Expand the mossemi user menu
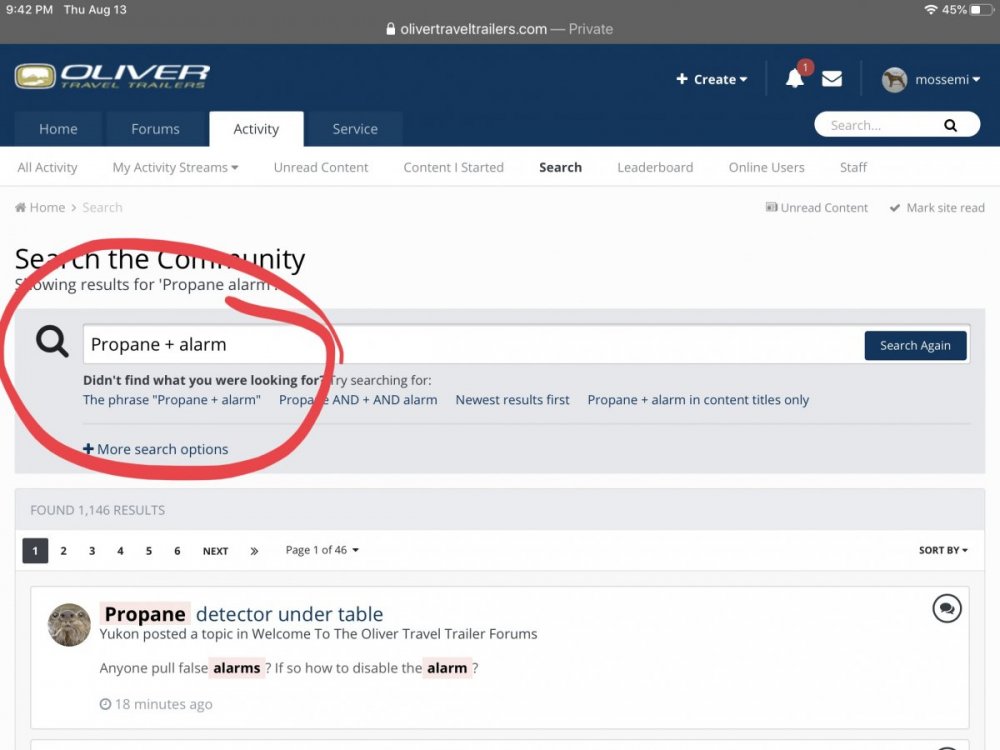Image resolution: width=1000 pixels, height=750 pixels. 931,79
